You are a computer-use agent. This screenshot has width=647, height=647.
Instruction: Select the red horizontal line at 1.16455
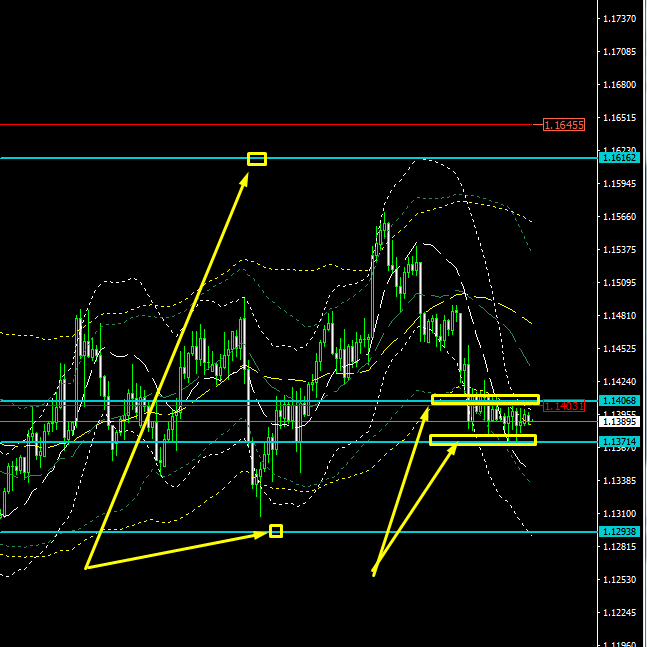click(x=270, y=125)
